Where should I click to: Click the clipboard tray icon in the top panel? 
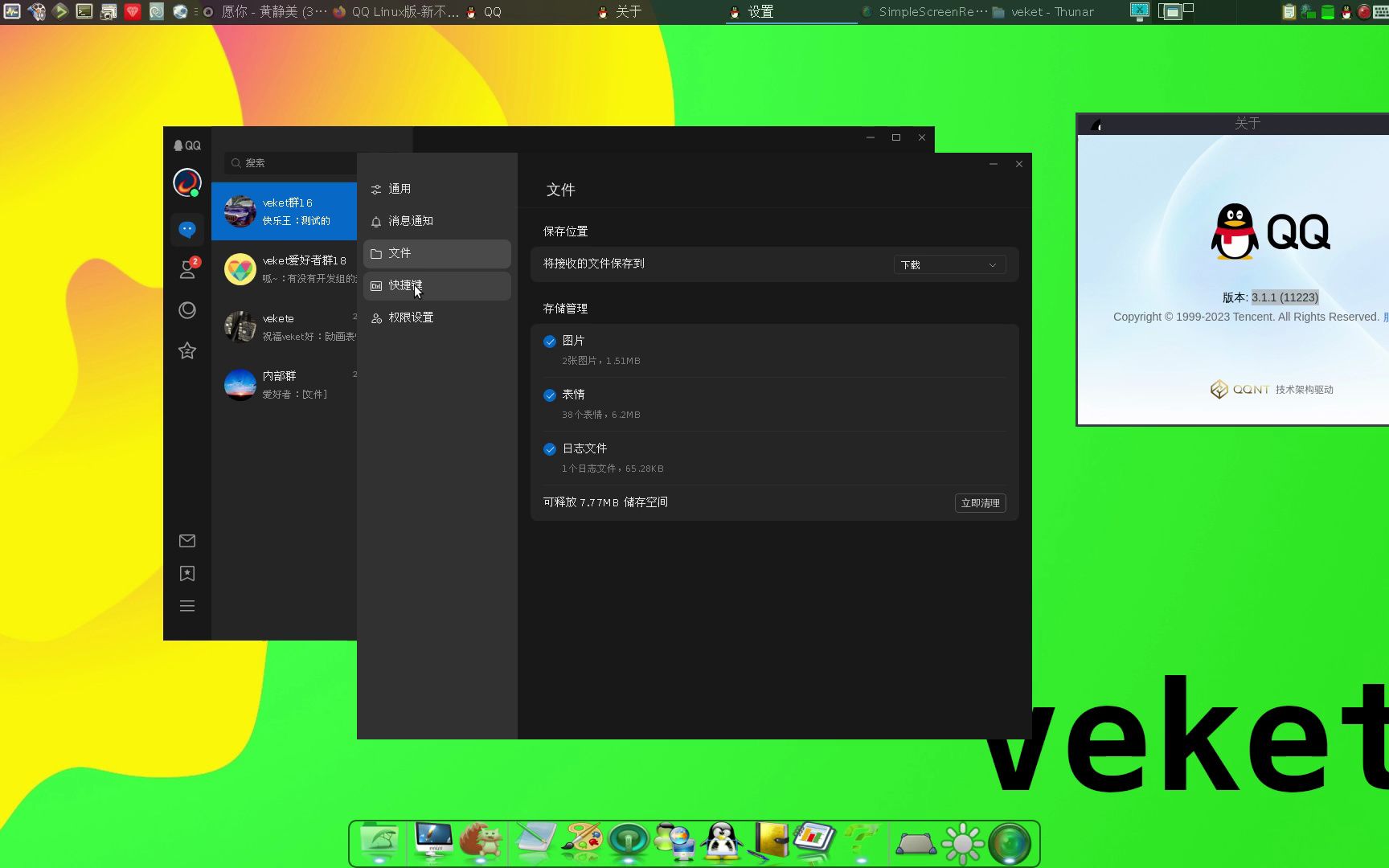(x=1289, y=12)
